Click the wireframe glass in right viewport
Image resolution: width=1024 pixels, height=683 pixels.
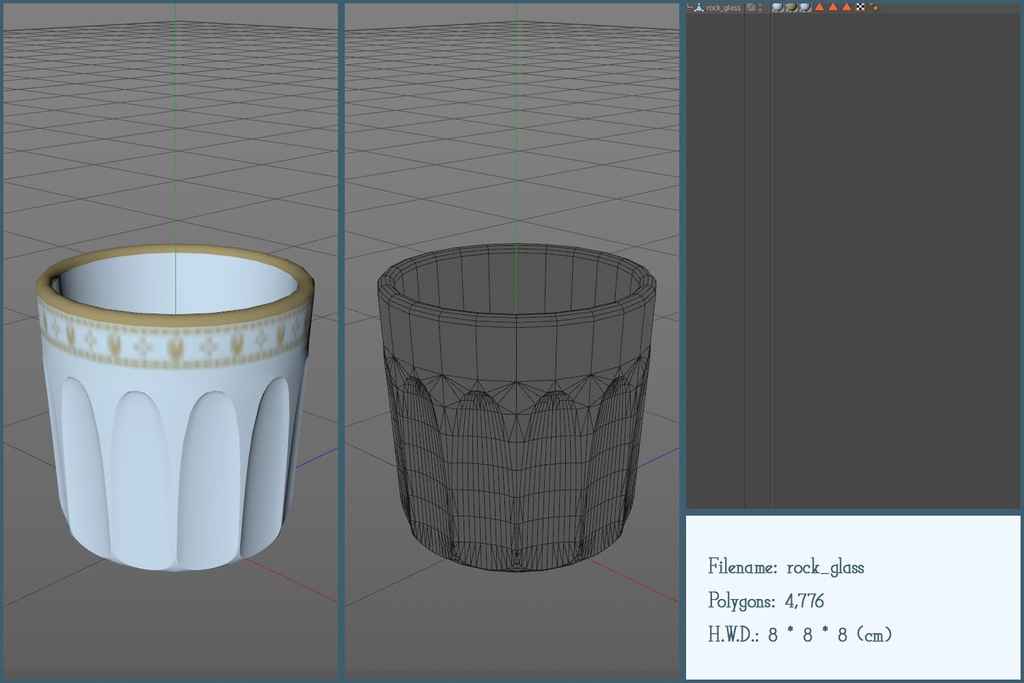click(x=515, y=450)
